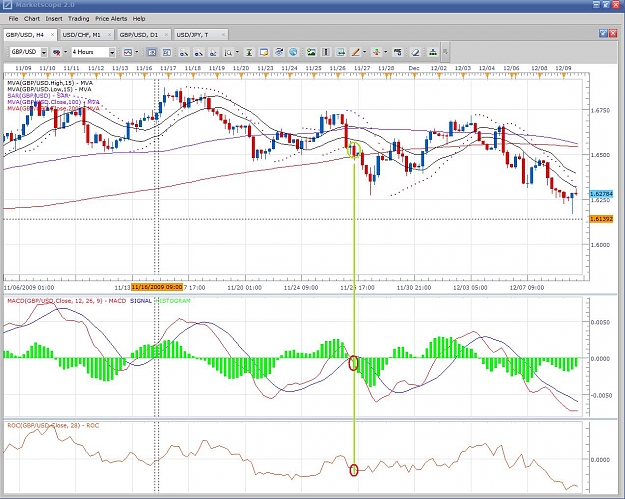This screenshot has width=625, height=499.
Task: Click the vertical line tool icon
Action: pos(326,52)
